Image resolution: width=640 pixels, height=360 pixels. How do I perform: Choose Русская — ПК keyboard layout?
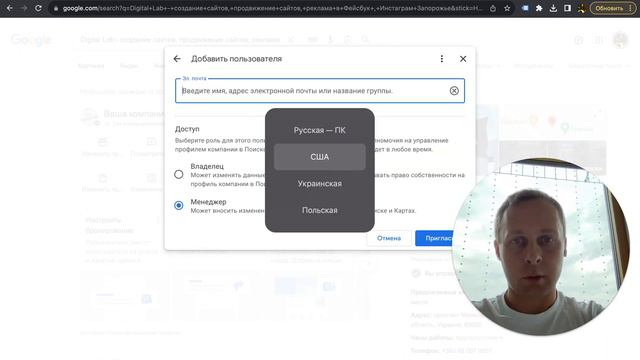(x=320, y=130)
